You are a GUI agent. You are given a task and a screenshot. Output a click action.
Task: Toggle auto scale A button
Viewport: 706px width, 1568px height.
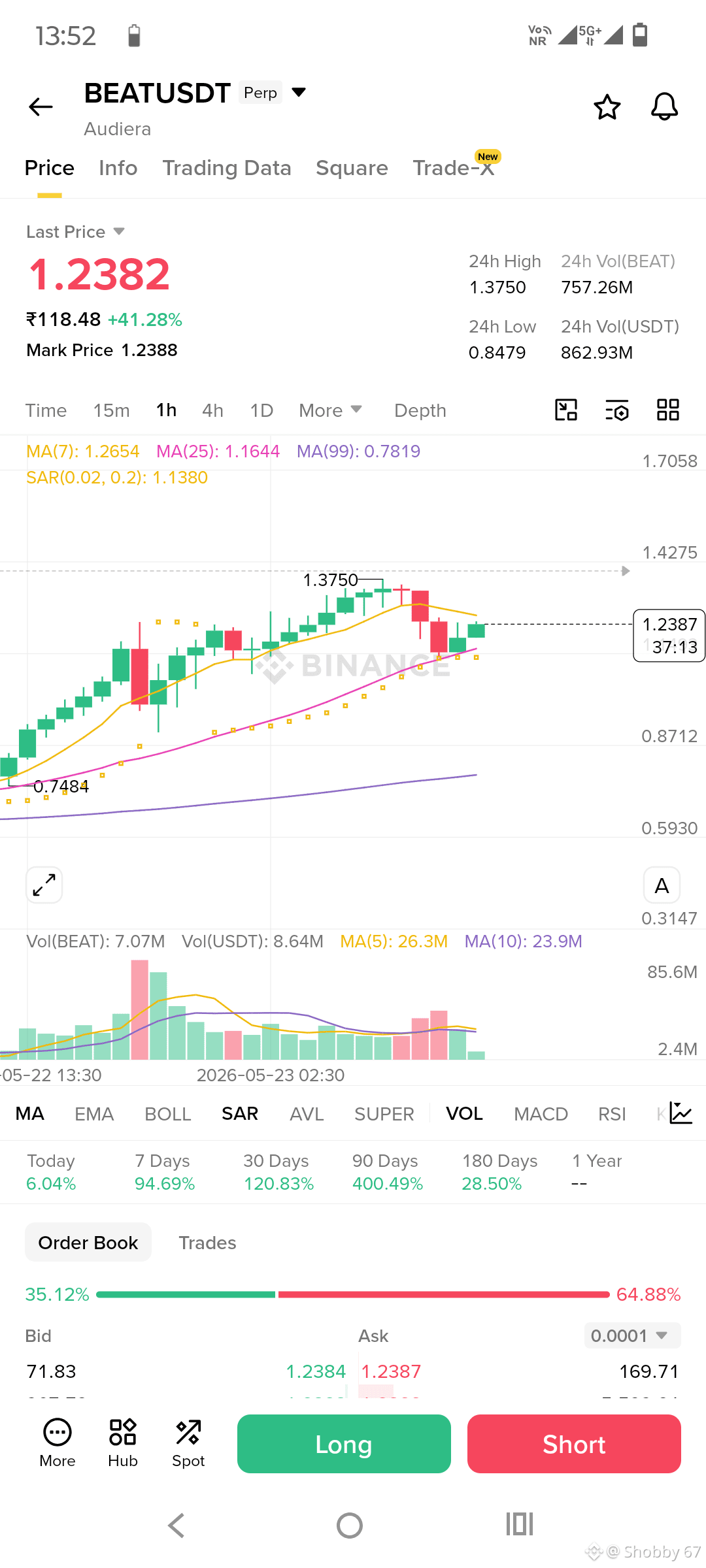pos(662,885)
